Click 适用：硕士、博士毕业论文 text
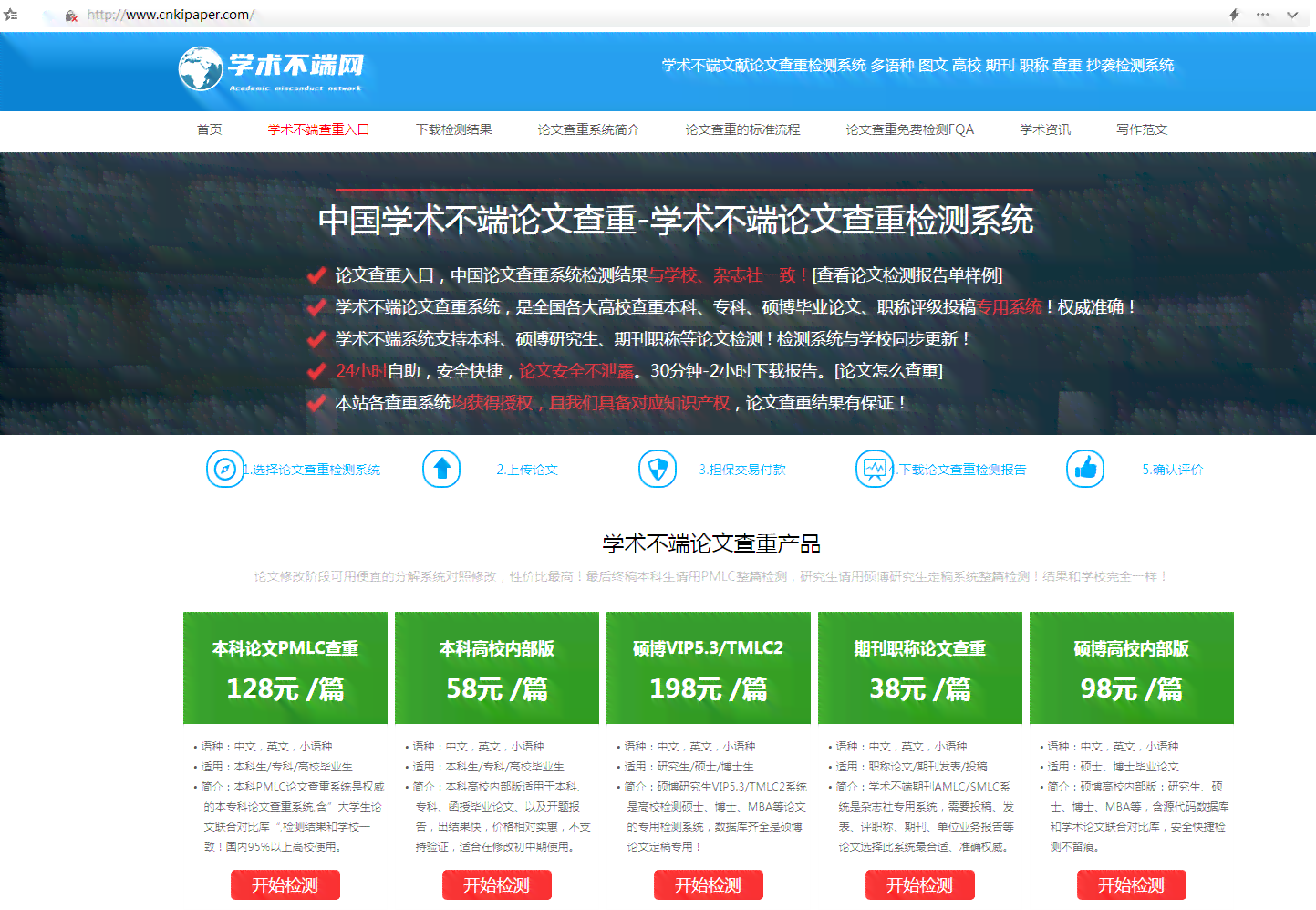The width and height of the screenshot is (1316, 910). point(1114,767)
